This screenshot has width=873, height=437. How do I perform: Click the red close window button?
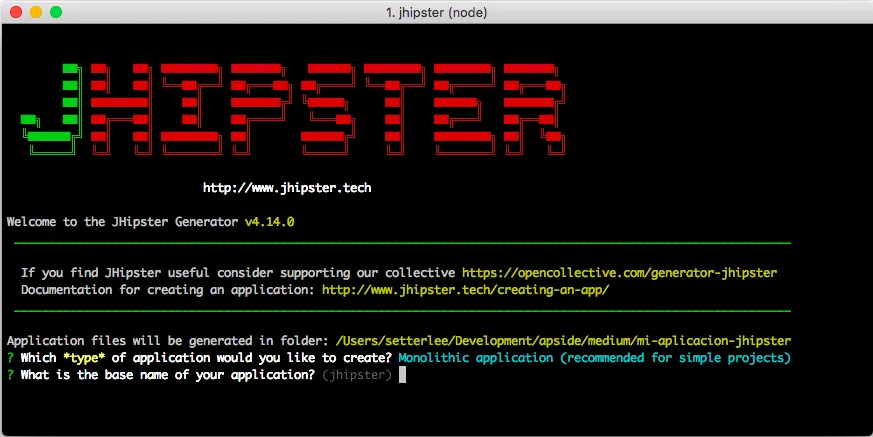pyautogui.click(x=16, y=12)
